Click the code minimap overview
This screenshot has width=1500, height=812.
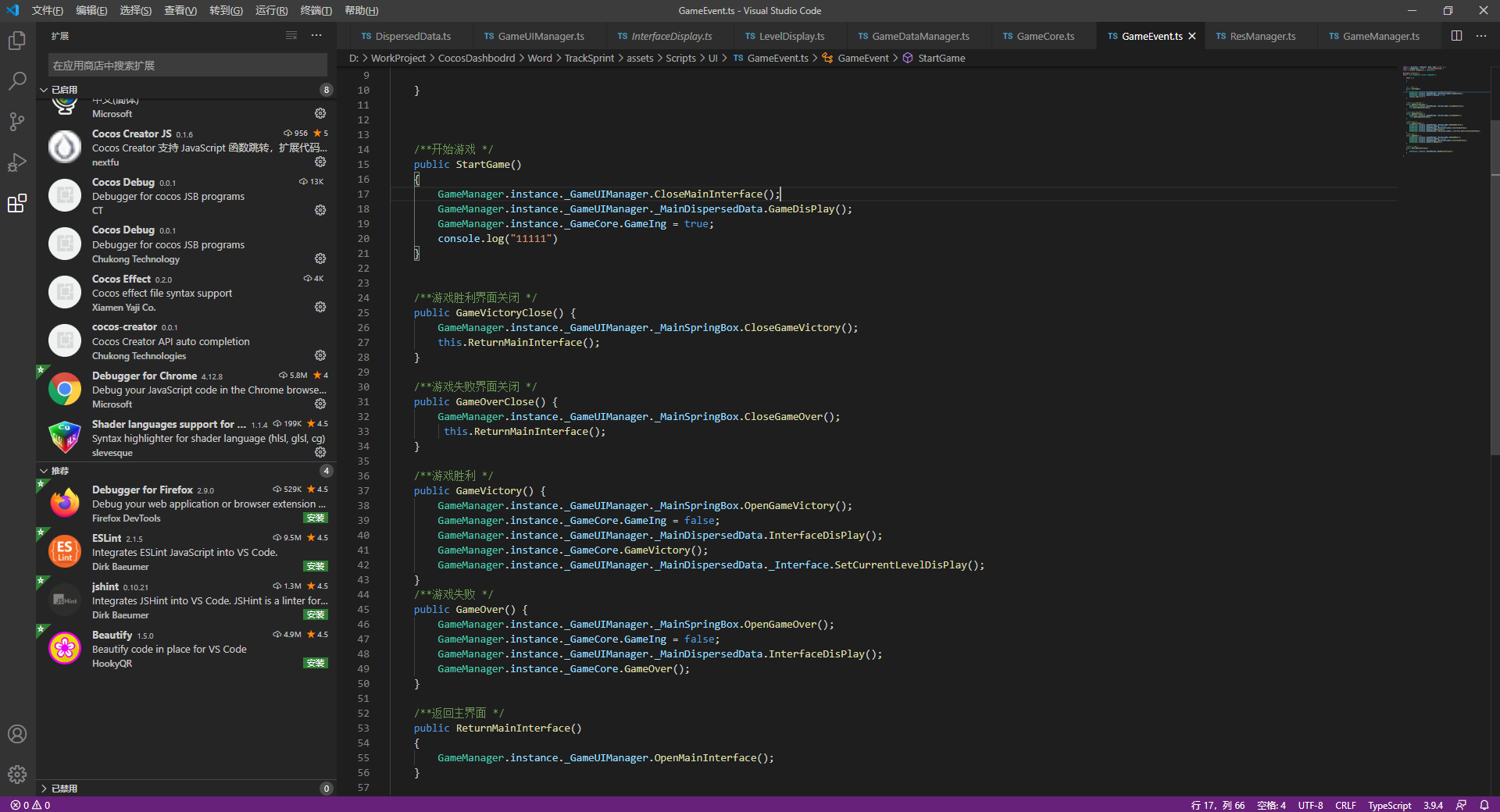coord(1443,109)
